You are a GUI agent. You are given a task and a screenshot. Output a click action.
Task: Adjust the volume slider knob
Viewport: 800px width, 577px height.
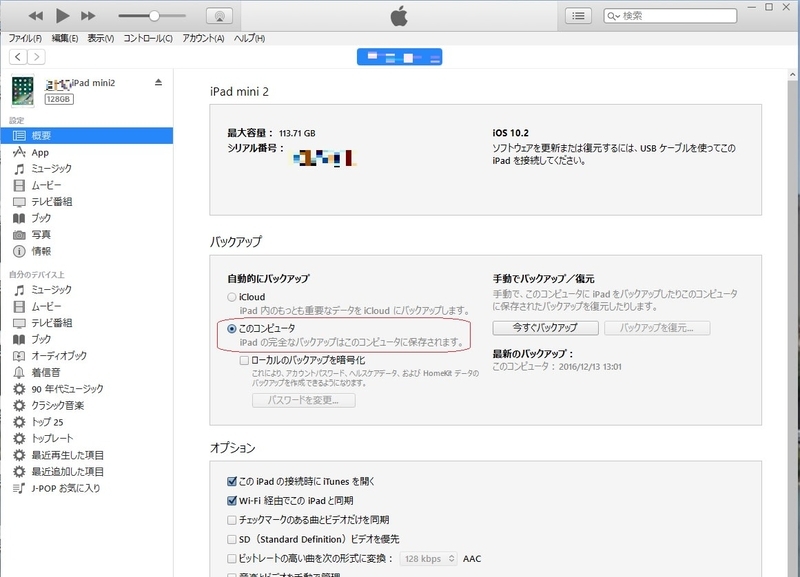point(154,16)
